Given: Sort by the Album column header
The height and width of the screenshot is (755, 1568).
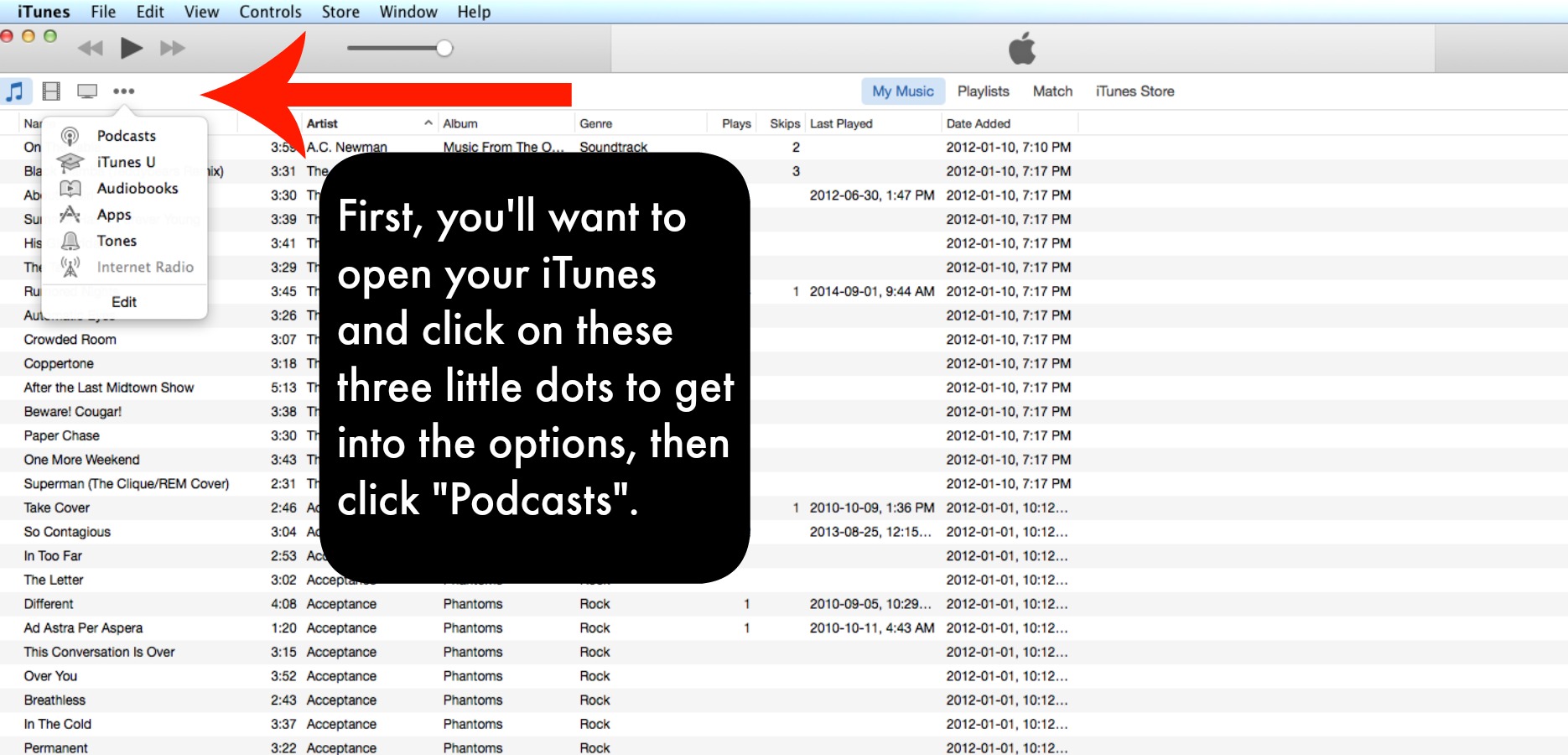Looking at the screenshot, I should coord(506,123).
